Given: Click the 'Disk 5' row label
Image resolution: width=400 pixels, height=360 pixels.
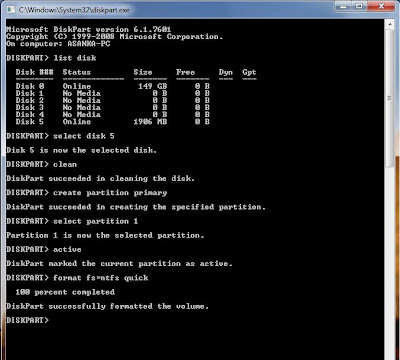Looking at the screenshot, I should click(x=30, y=122).
